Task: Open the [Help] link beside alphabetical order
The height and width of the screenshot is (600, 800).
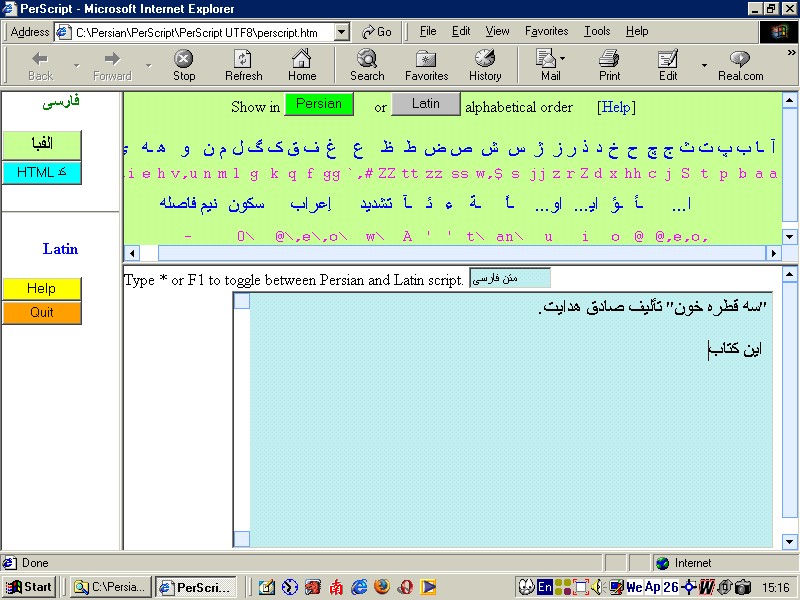Action: (616, 107)
